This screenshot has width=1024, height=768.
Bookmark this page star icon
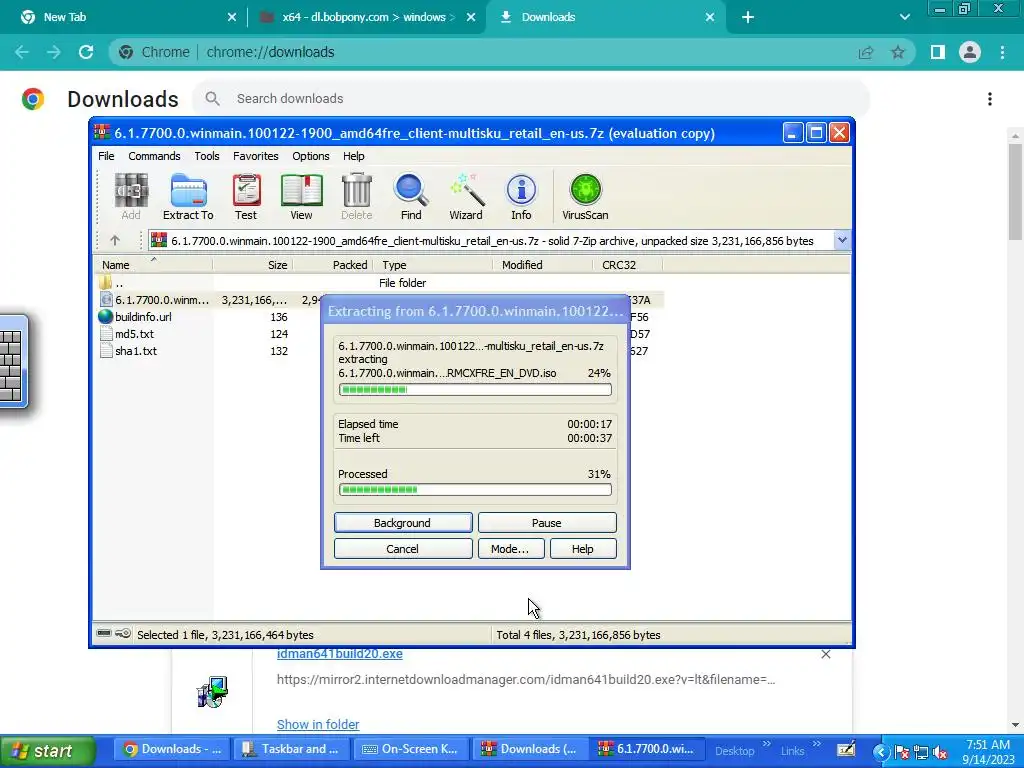[898, 52]
